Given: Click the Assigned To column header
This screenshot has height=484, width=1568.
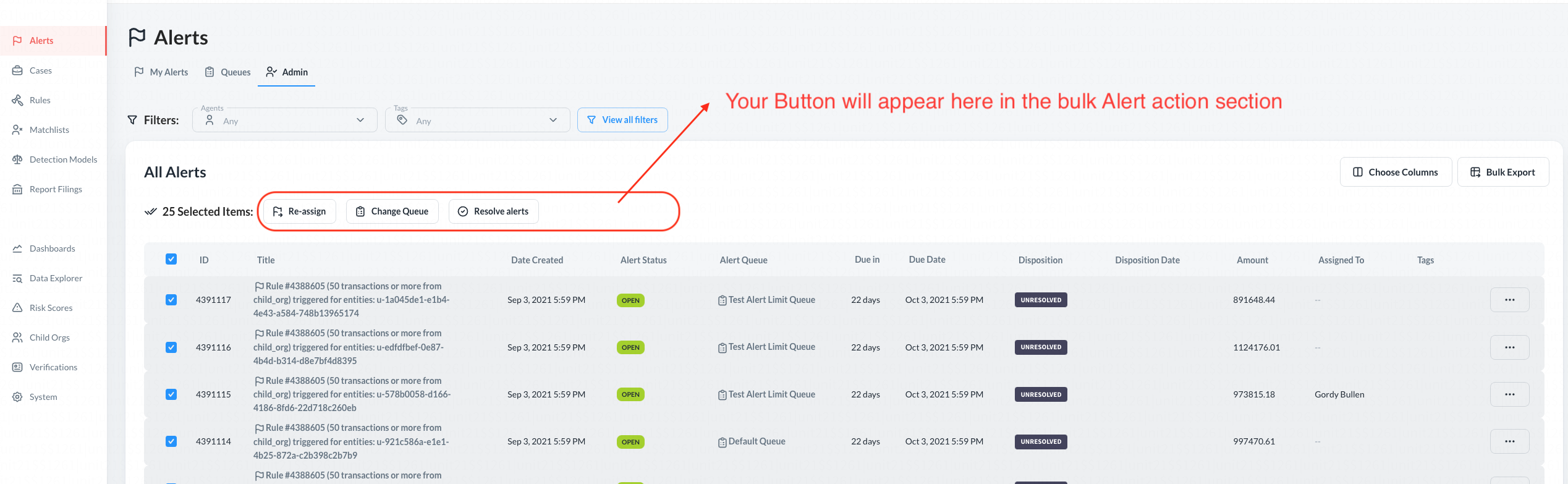Looking at the screenshot, I should (x=1341, y=260).
